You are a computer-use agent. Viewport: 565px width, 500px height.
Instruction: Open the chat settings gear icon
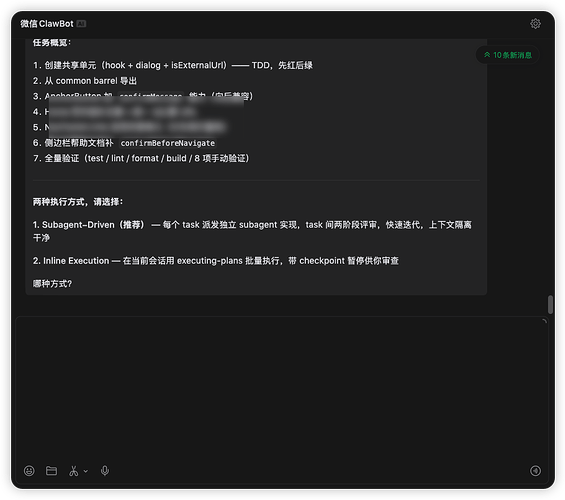[x=535, y=24]
